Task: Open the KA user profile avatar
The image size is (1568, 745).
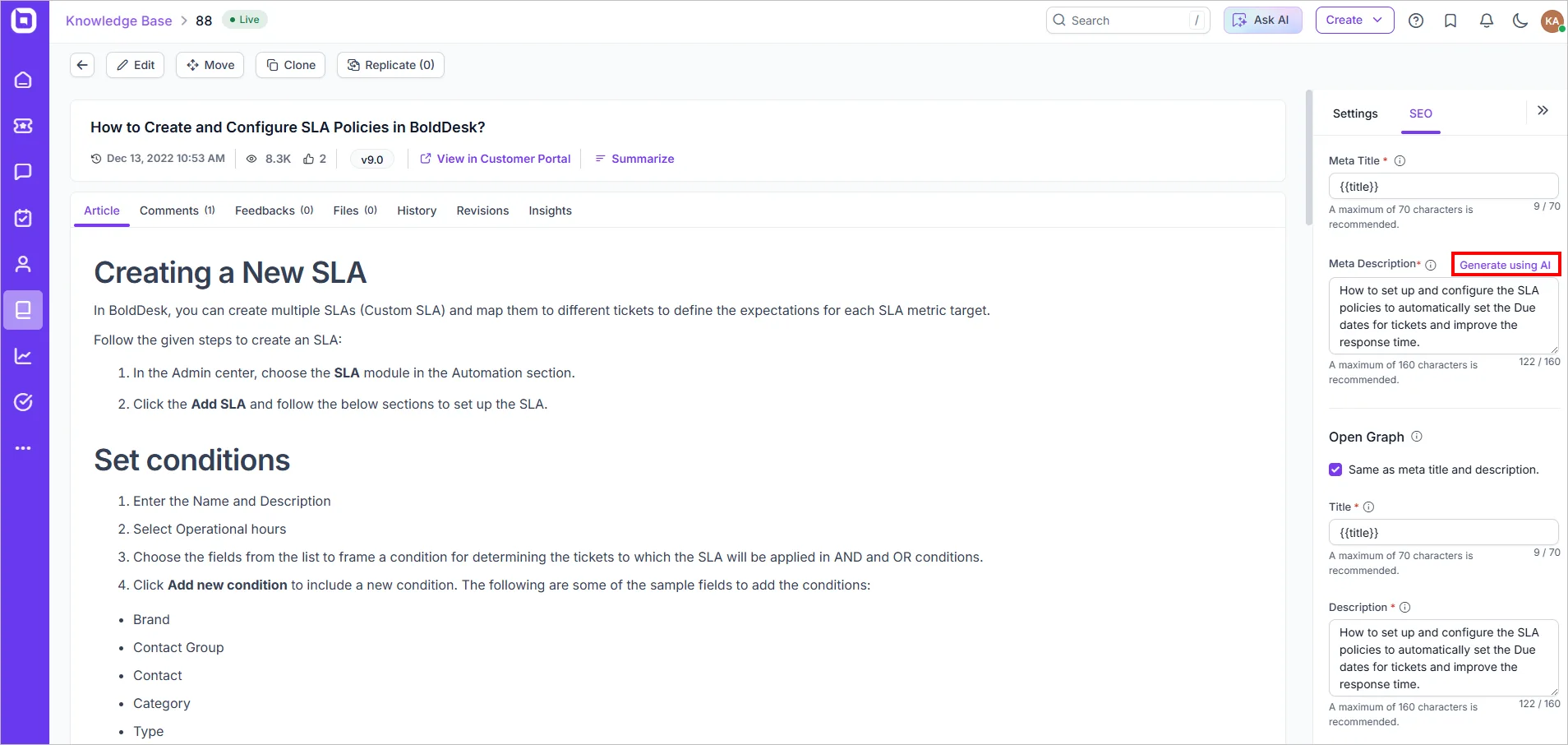Action: click(x=1552, y=21)
